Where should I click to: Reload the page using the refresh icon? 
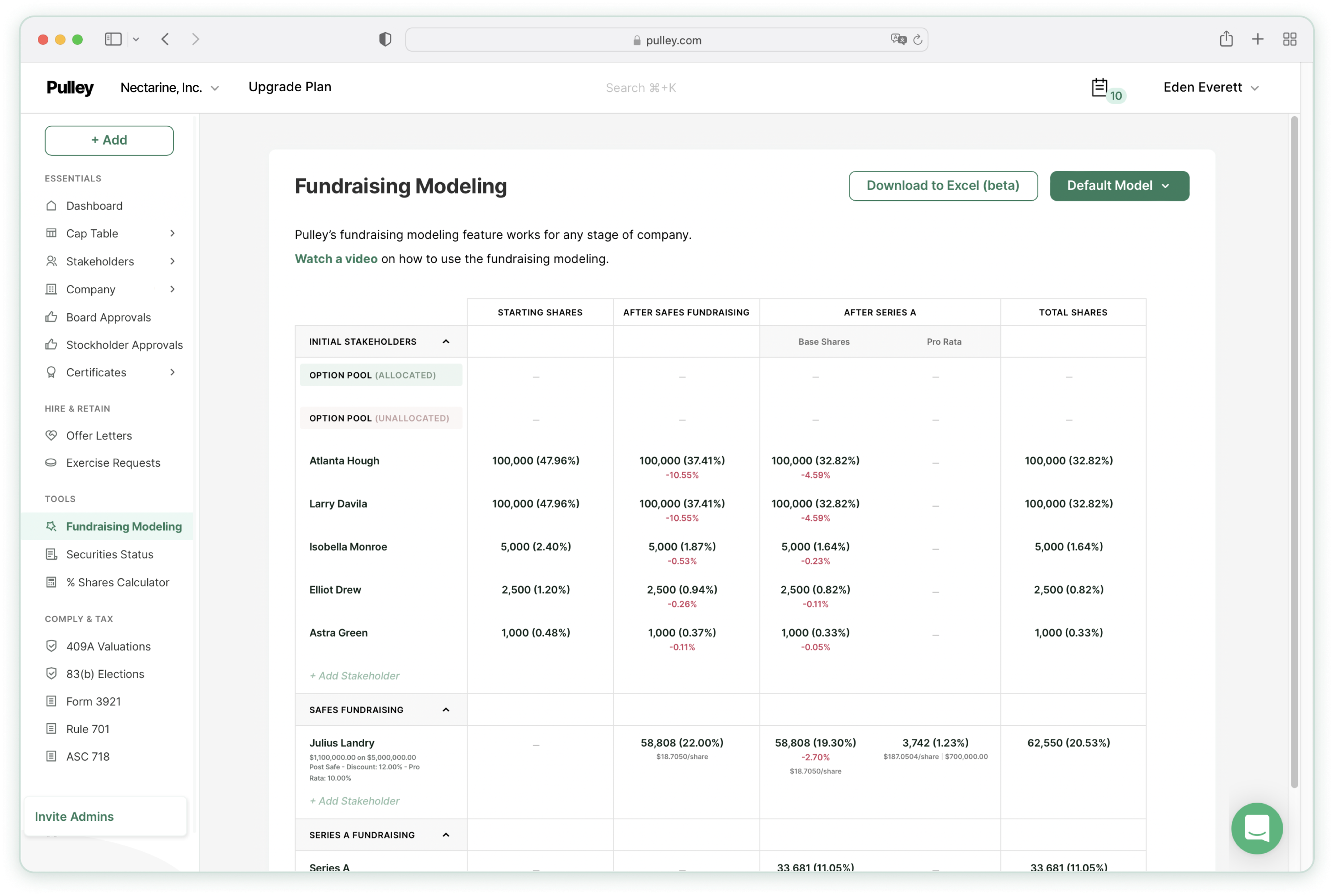pos(917,39)
